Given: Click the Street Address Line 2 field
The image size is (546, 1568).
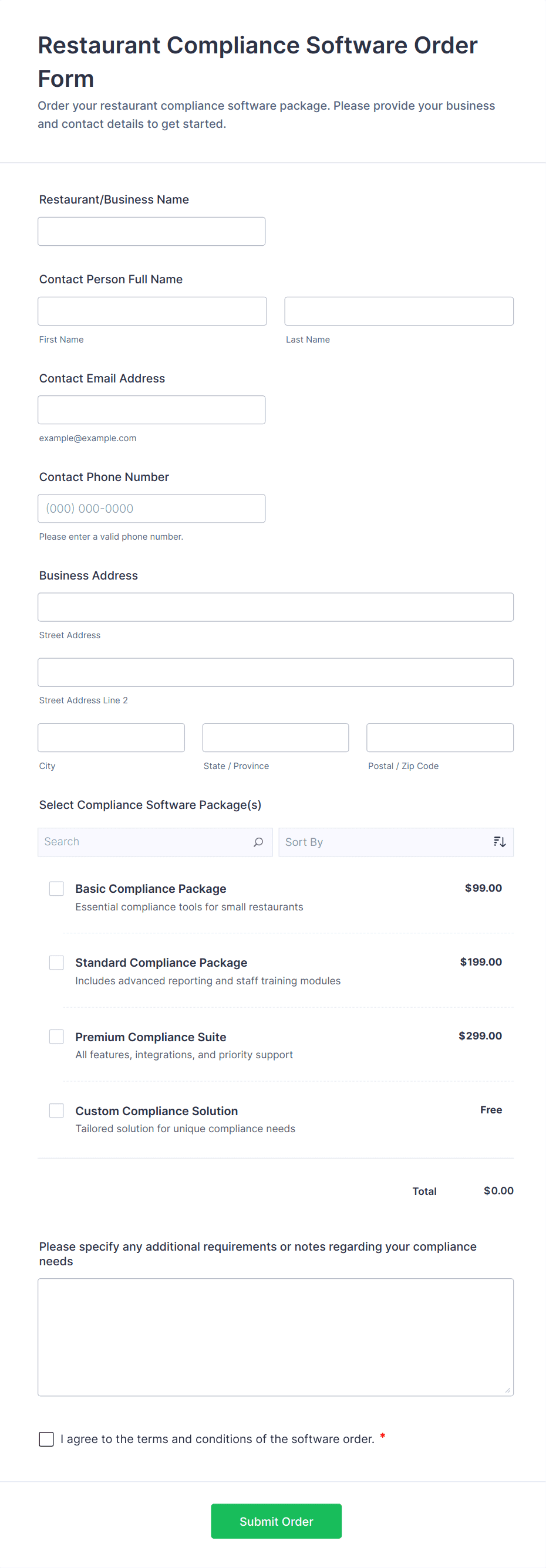Looking at the screenshot, I should point(275,672).
